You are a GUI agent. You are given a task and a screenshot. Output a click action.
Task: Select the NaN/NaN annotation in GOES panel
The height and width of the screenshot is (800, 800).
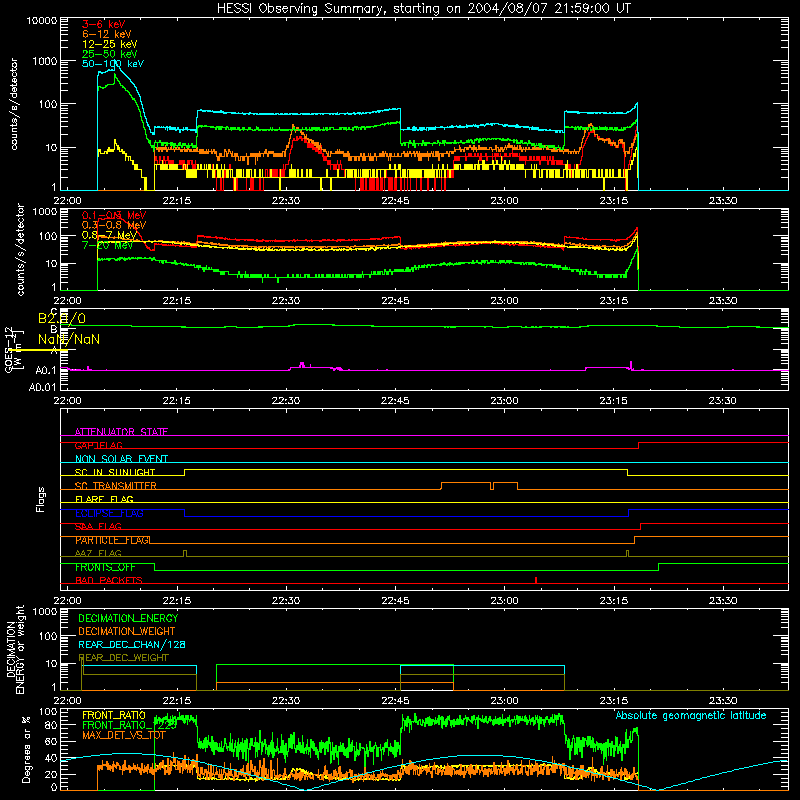pos(69,339)
